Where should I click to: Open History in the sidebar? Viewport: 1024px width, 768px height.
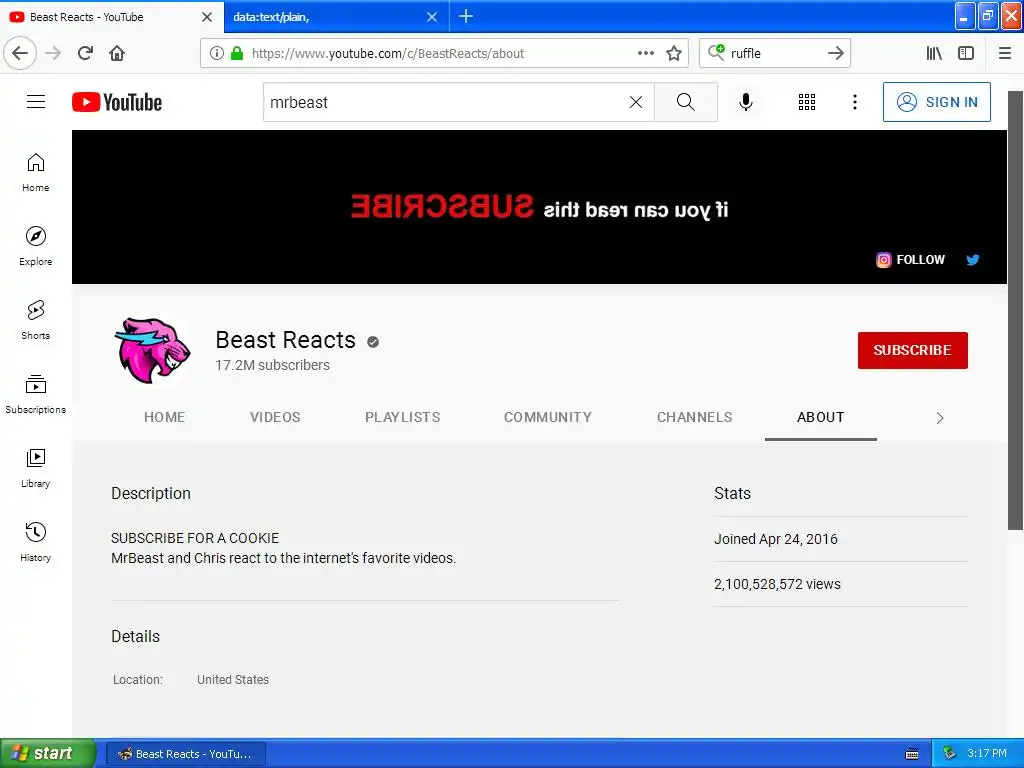(36, 542)
